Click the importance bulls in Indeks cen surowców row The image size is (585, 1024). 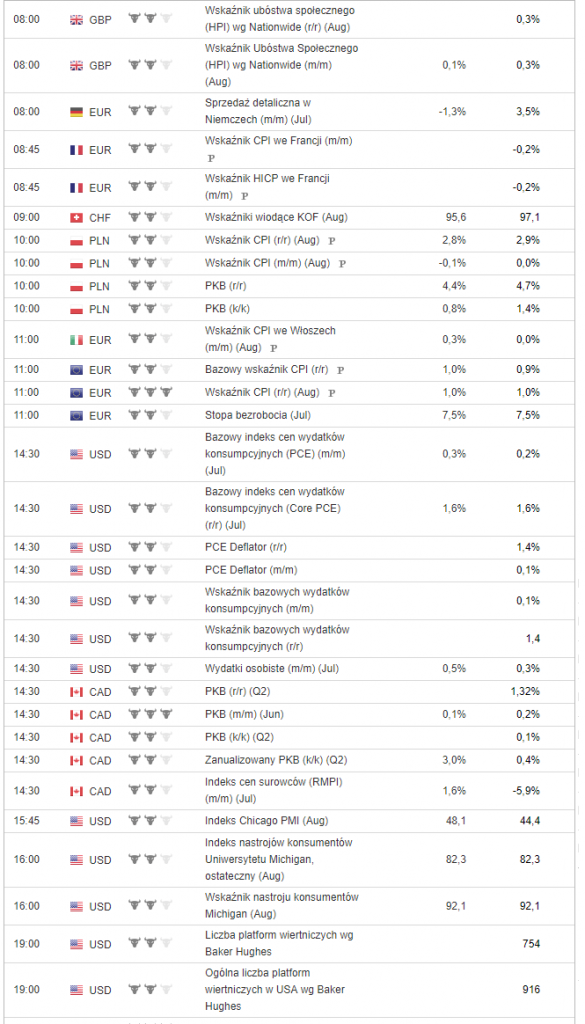pos(151,790)
